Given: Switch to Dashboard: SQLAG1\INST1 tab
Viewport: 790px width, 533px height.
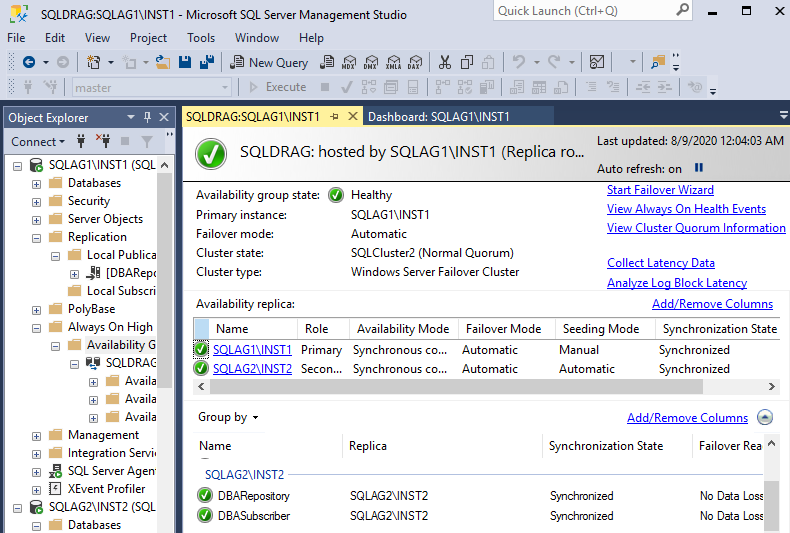Looking at the screenshot, I should point(439,117).
